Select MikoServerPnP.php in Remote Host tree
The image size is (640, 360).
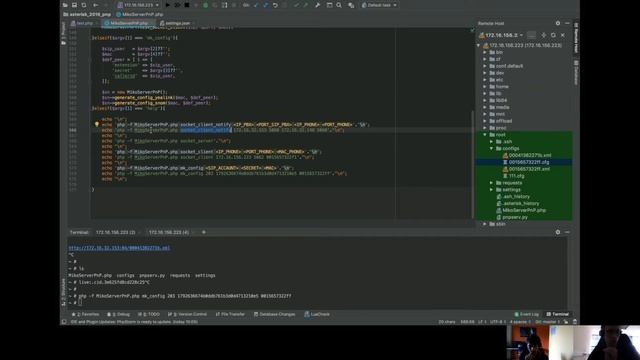(521, 210)
